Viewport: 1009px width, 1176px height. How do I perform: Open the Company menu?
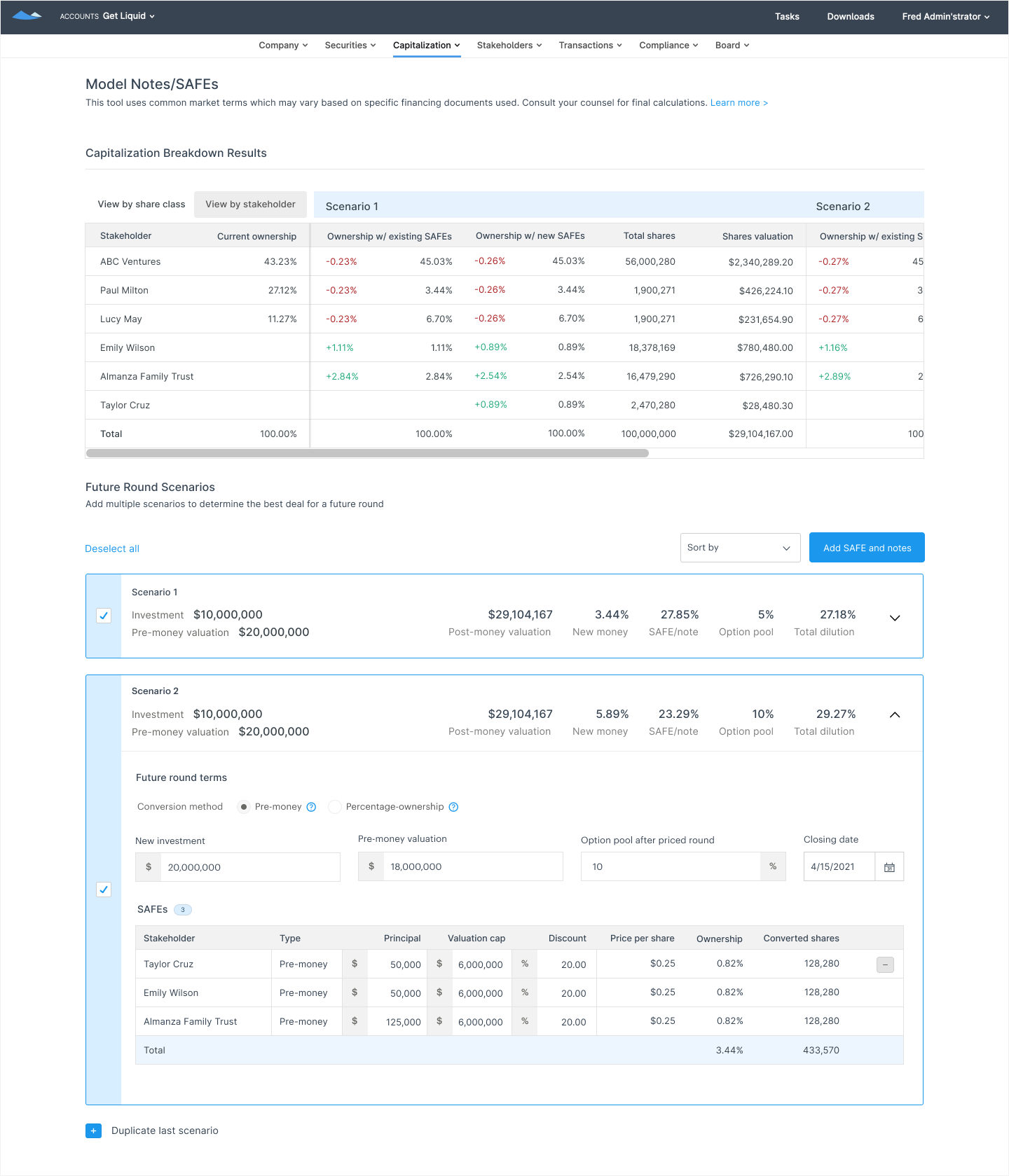click(x=283, y=46)
